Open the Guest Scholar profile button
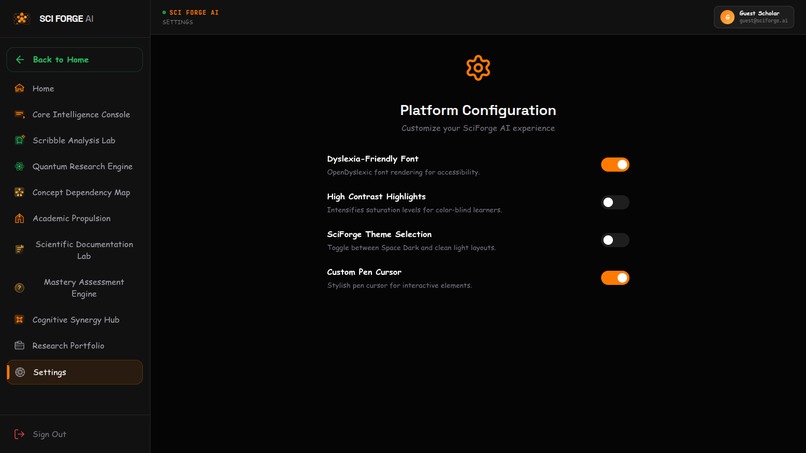This screenshot has width=806, height=453. (x=754, y=17)
